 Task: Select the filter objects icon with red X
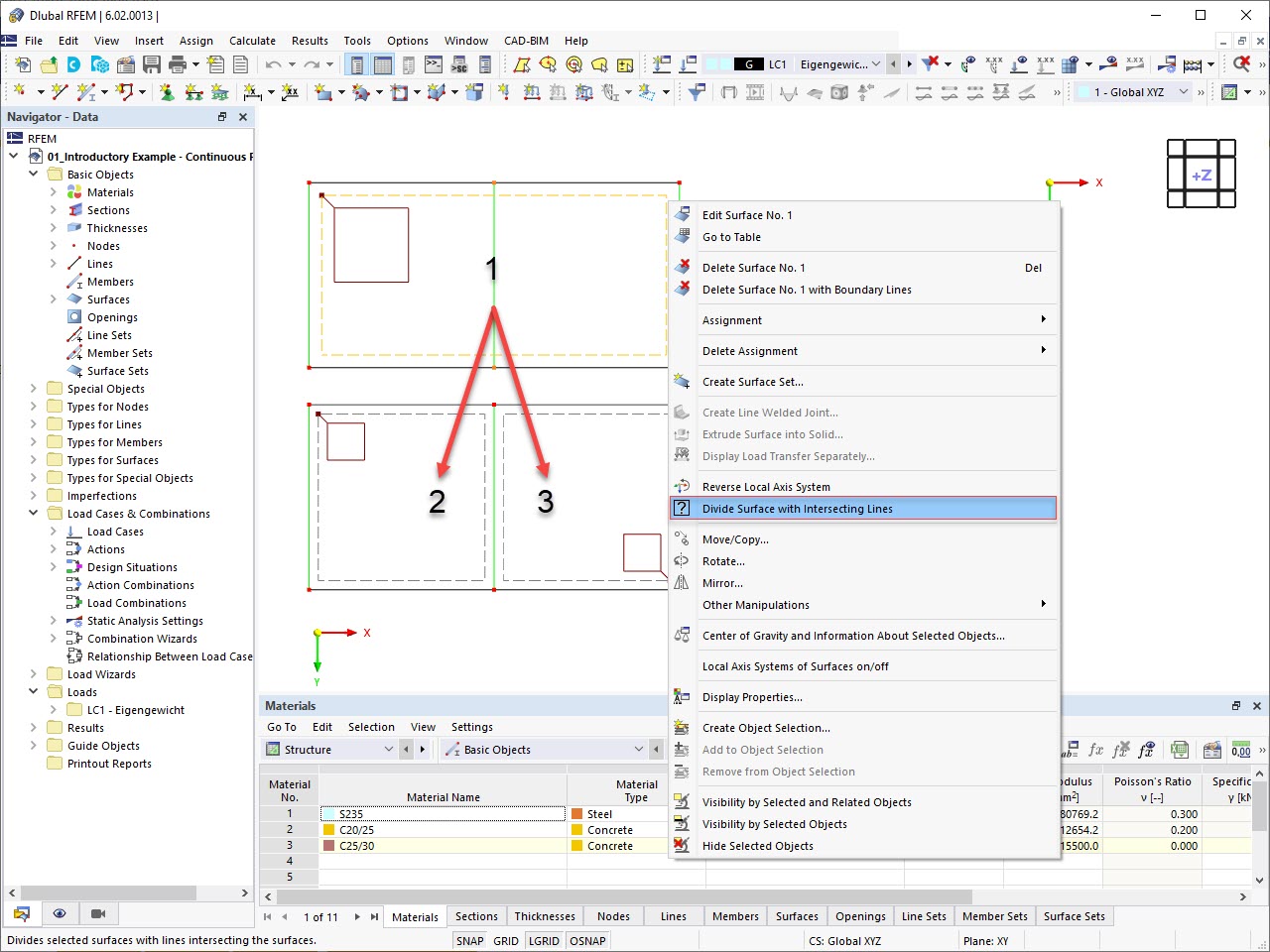pos(931,63)
